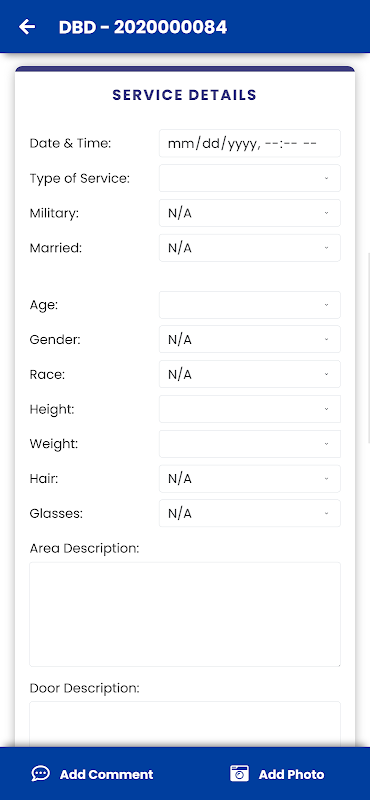Tap the Add Photo button label
Screen dimensions: 370x800
click(291, 774)
